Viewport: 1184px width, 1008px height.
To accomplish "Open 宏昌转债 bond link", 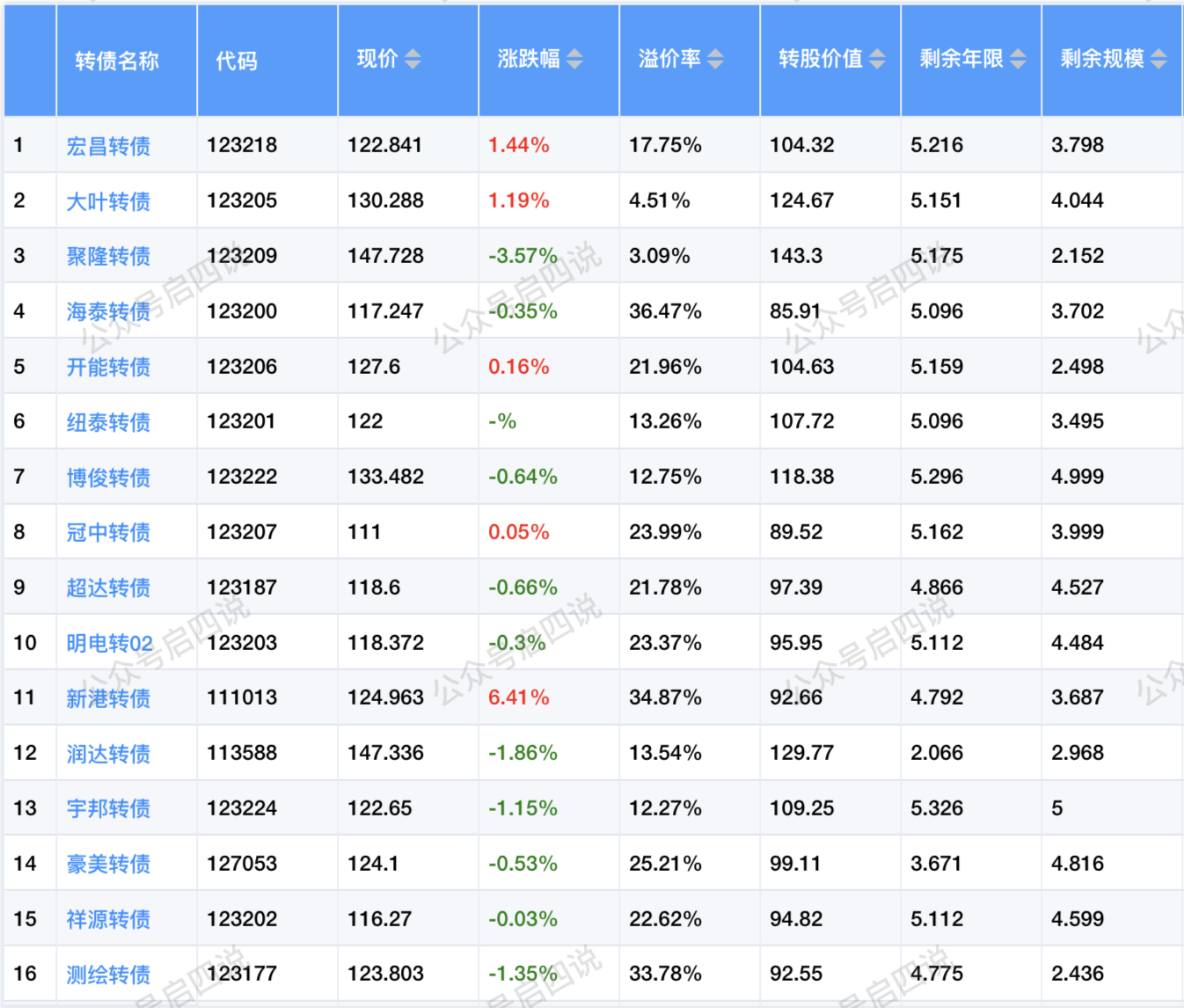I will pyautogui.click(x=108, y=146).
